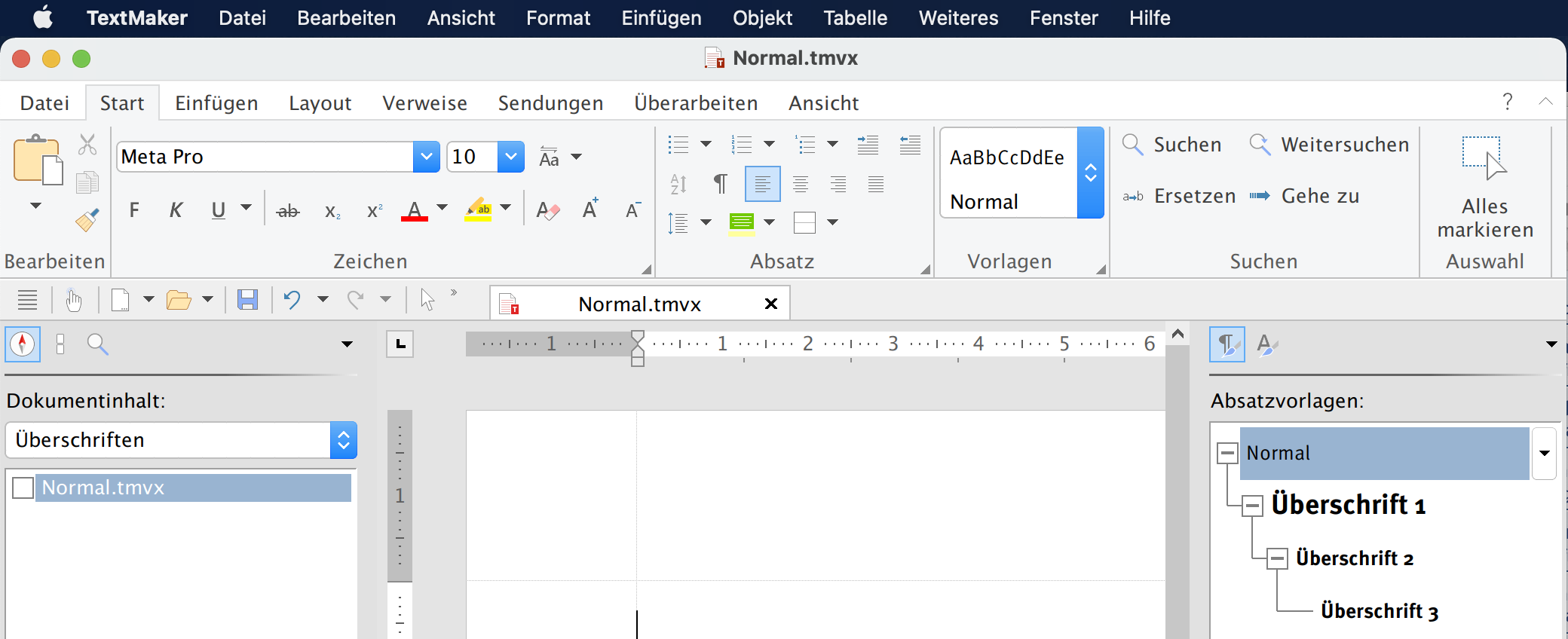The height and width of the screenshot is (639, 1568).
Task: Collapse the Überschrift 2 tree node
Action: pos(1277,559)
